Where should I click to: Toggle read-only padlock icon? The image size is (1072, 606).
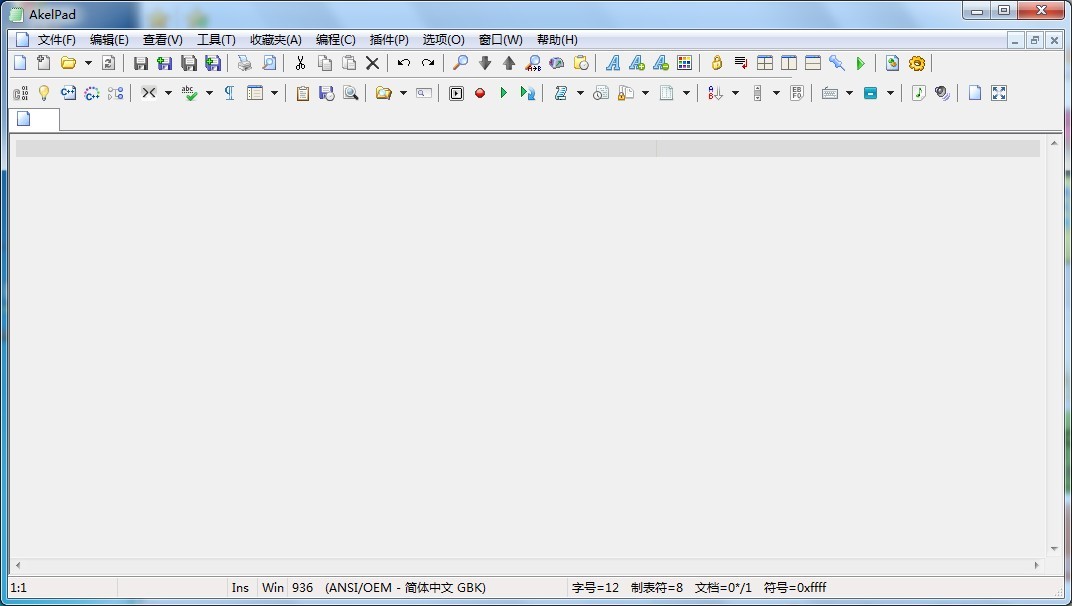click(x=716, y=63)
